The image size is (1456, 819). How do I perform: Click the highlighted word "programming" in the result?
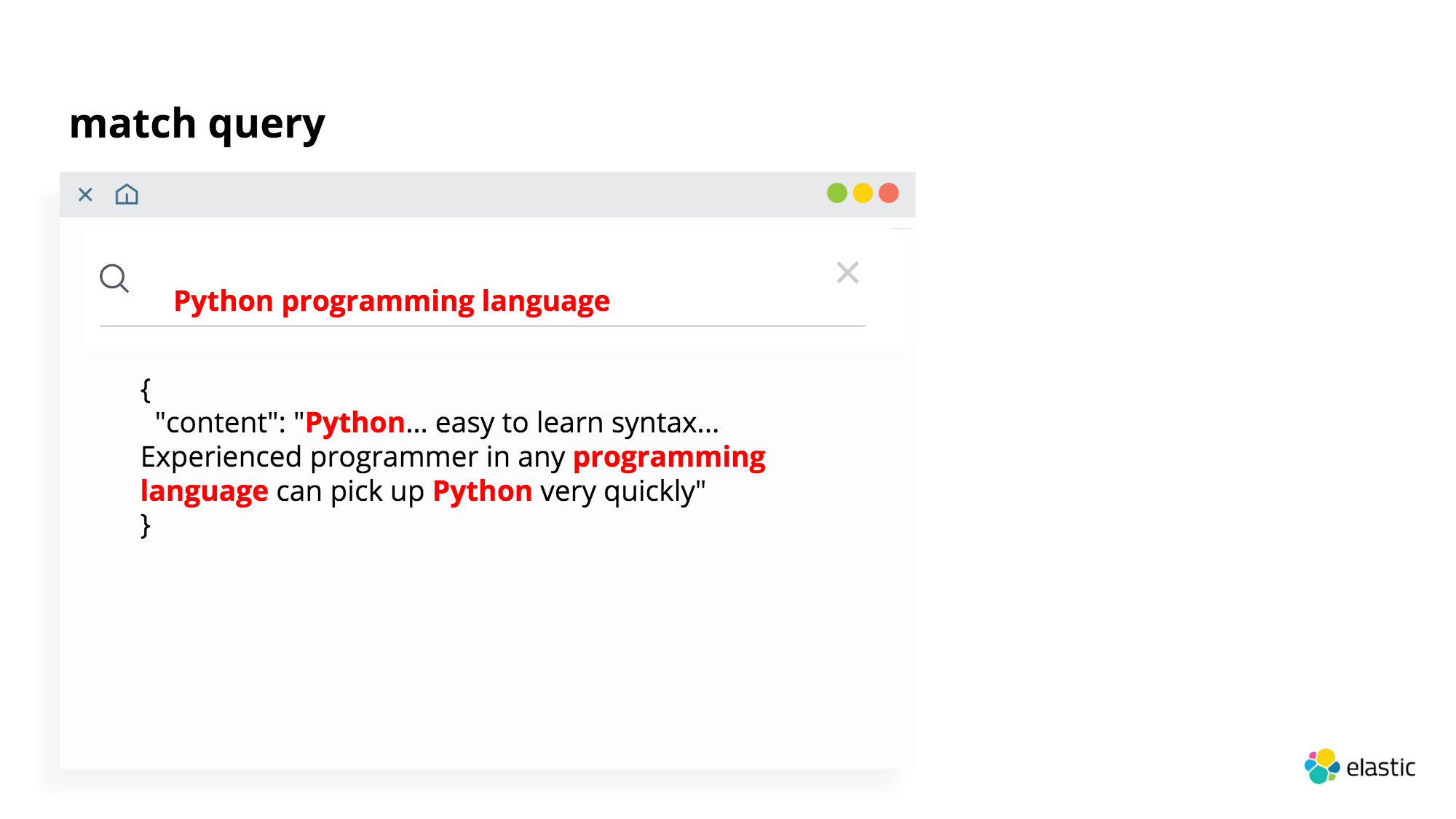tap(669, 457)
